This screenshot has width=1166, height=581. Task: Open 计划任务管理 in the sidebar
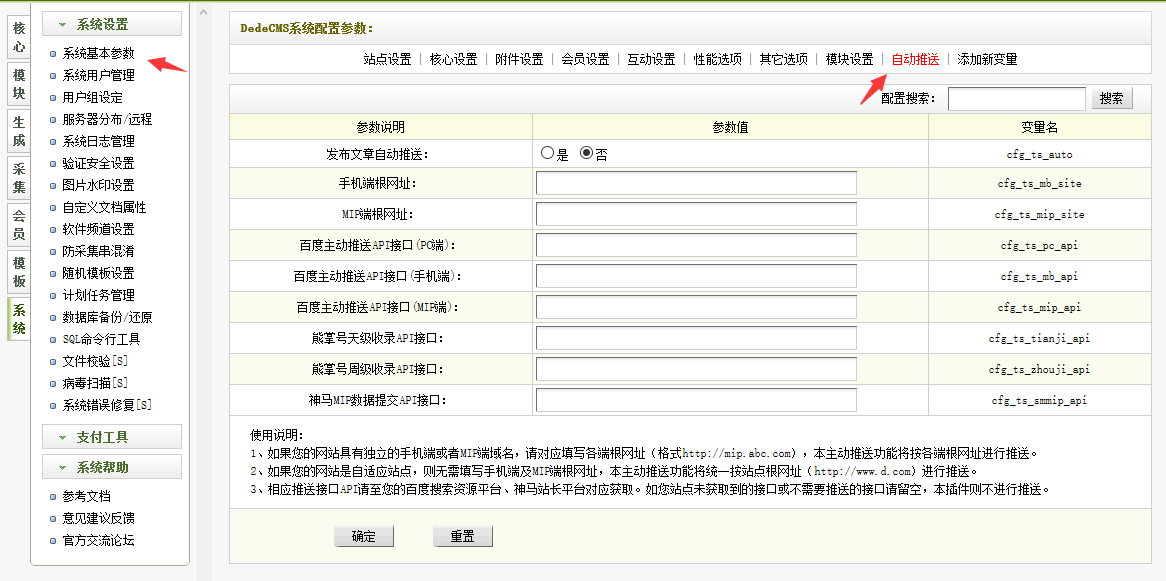pos(99,295)
